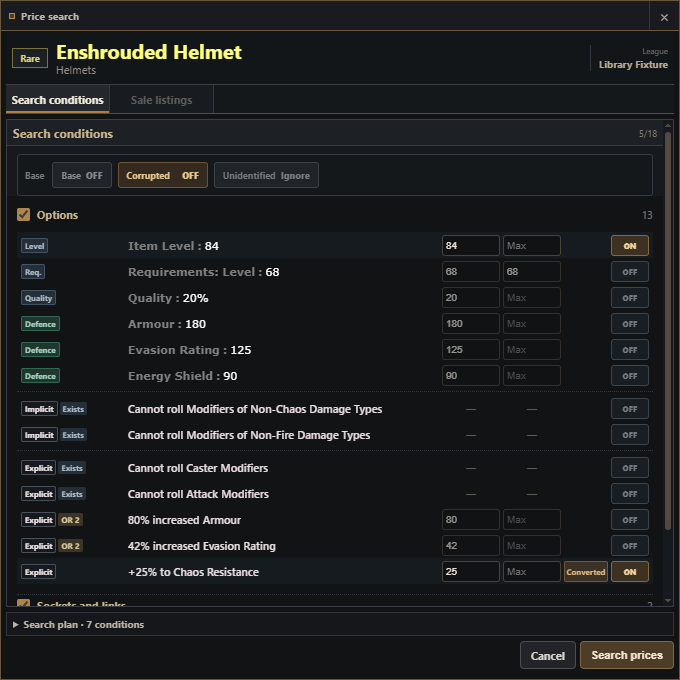Click the Library Fixture league selector

pos(633,65)
